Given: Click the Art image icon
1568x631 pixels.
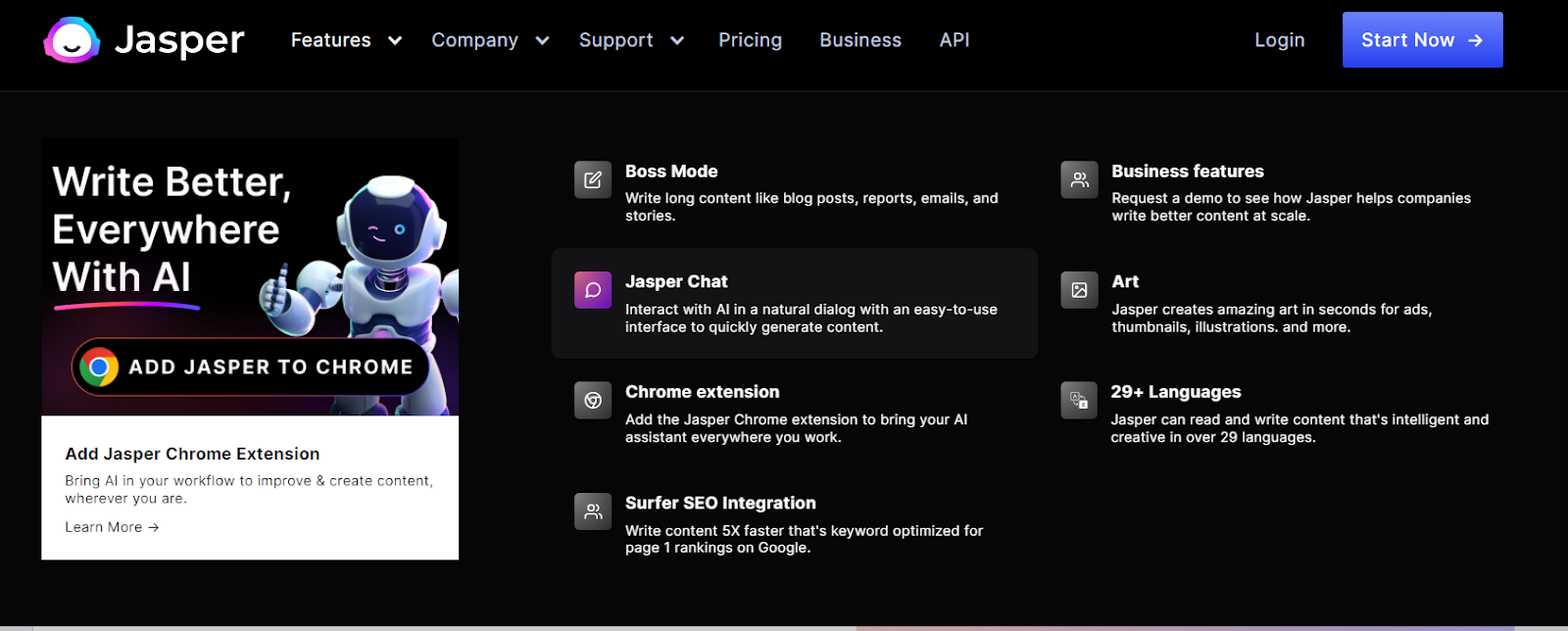Looking at the screenshot, I should (x=1079, y=290).
